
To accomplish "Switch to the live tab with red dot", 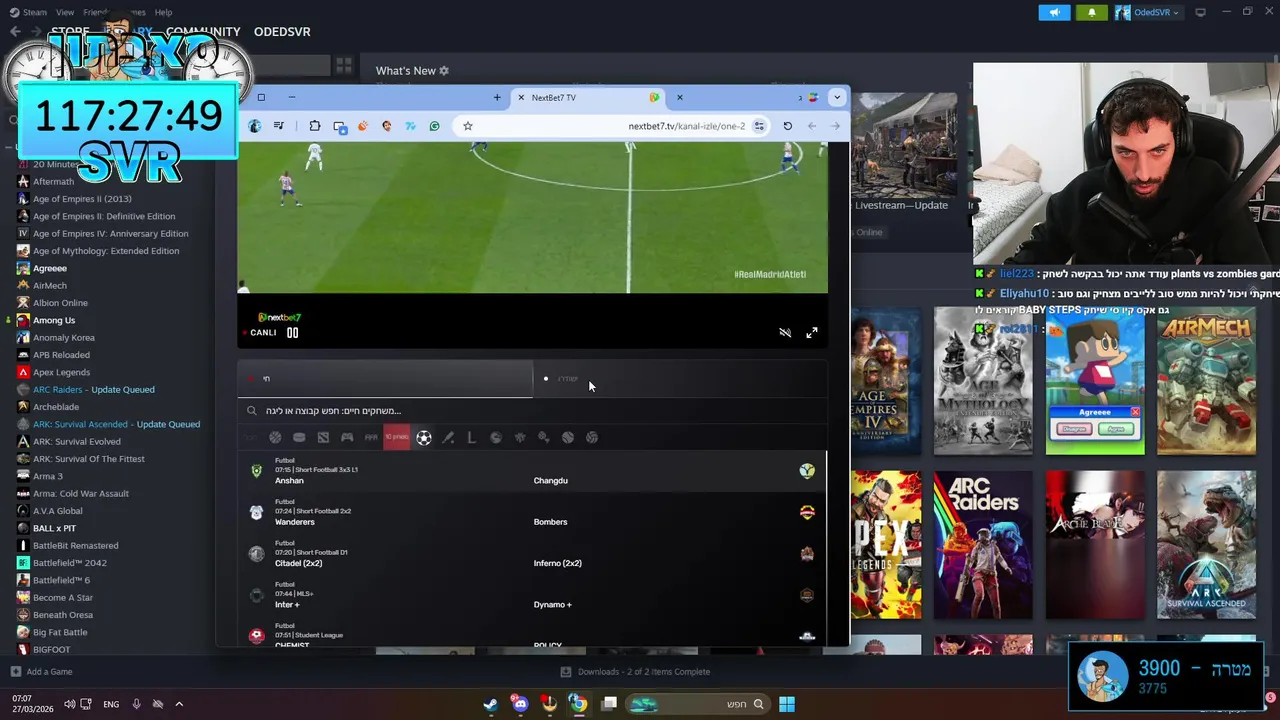I will 385,379.
